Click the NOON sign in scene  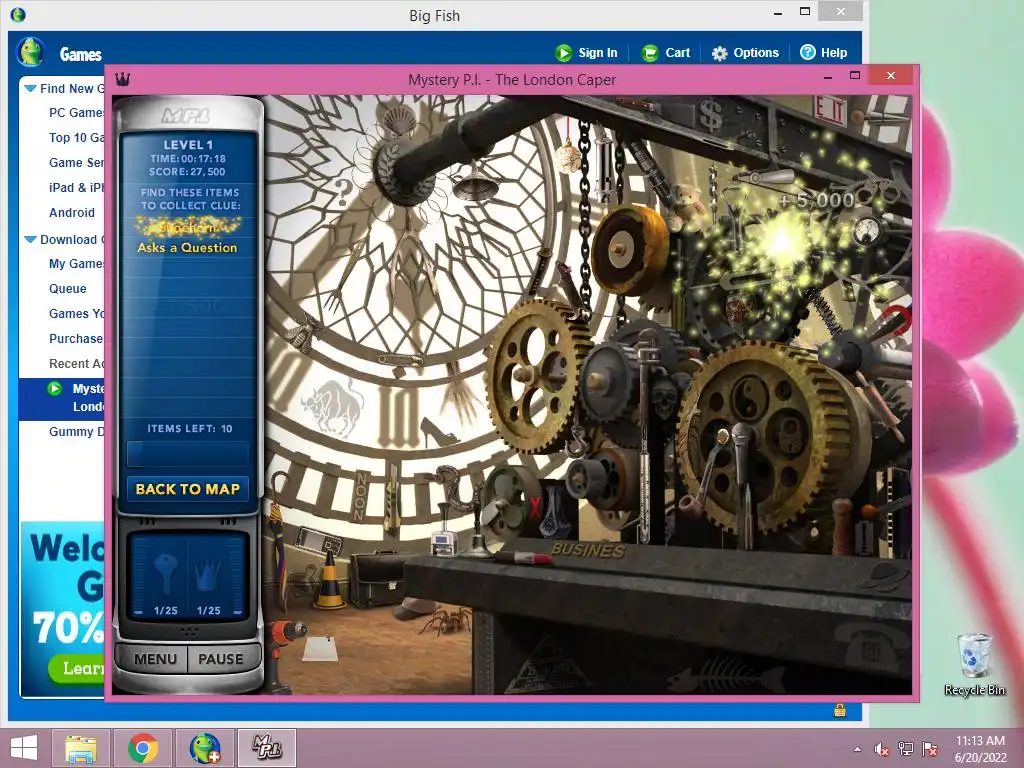coord(360,496)
